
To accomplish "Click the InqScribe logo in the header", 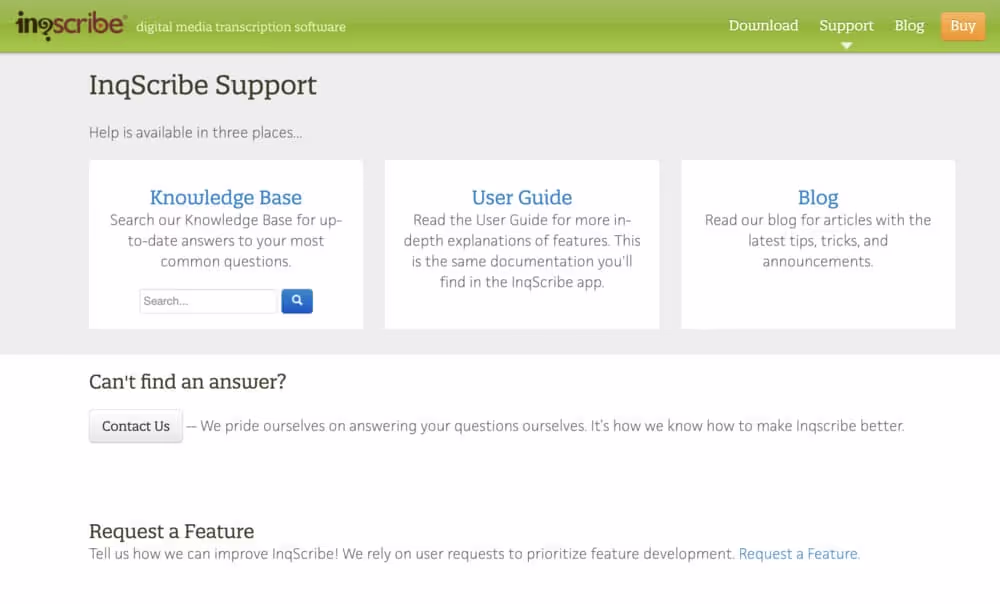I will 71,25.
